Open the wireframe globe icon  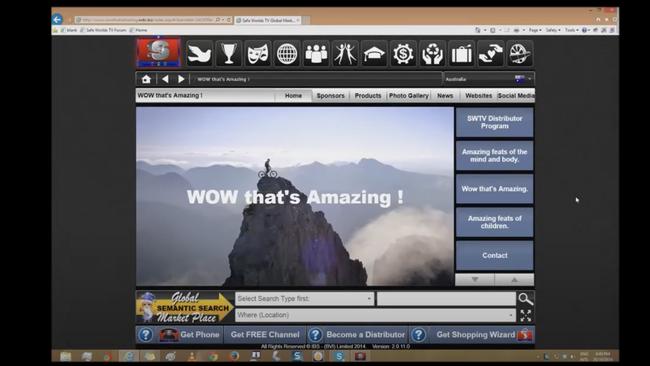(287, 53)
